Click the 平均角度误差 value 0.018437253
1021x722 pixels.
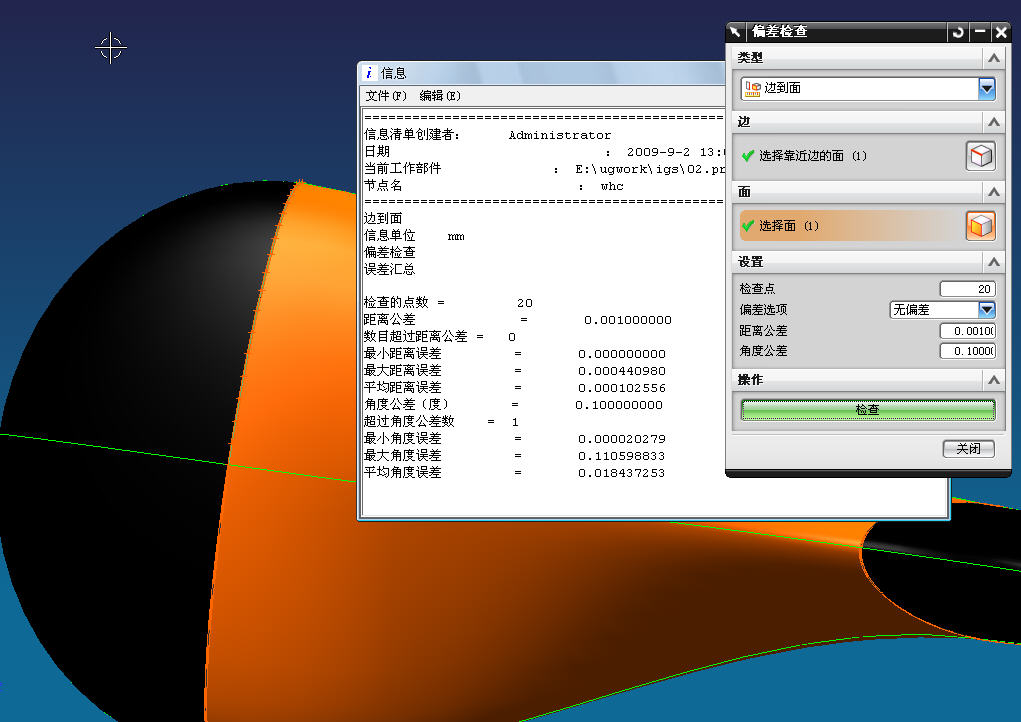[x=622, y=473]
